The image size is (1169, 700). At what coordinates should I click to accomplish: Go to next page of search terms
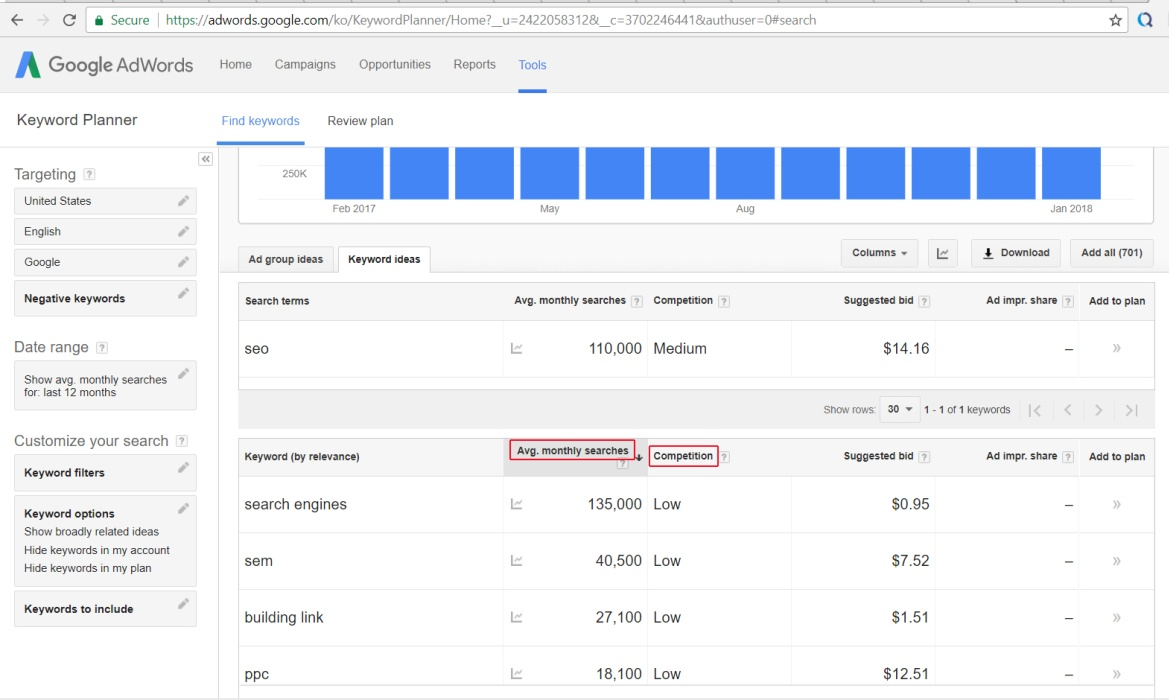coord(1098,410)
